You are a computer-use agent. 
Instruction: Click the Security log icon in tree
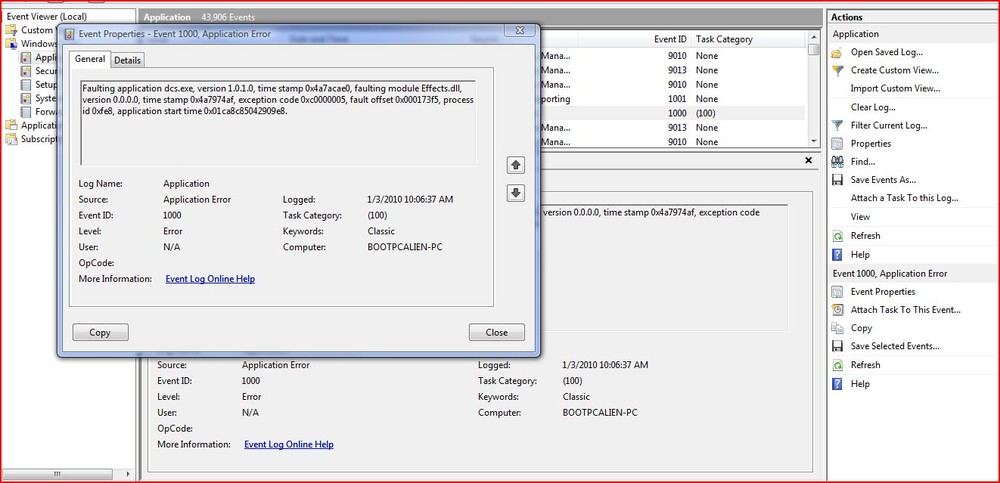(26, 71)
